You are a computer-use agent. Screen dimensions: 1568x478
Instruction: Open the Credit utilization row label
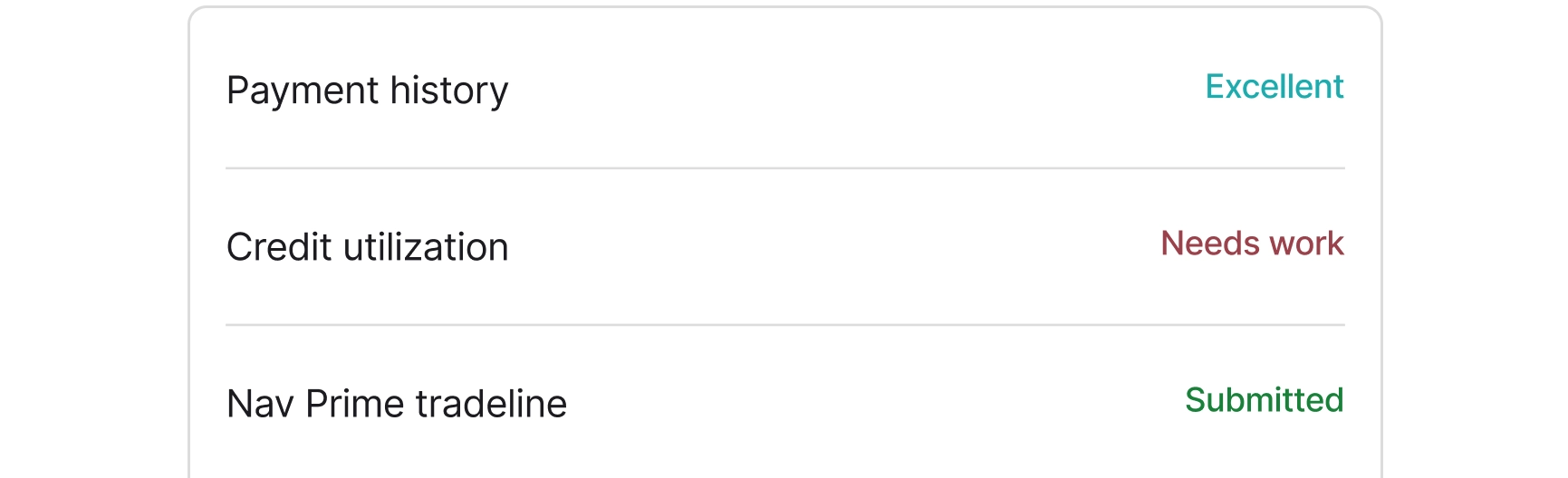click(x=367, y=247)
